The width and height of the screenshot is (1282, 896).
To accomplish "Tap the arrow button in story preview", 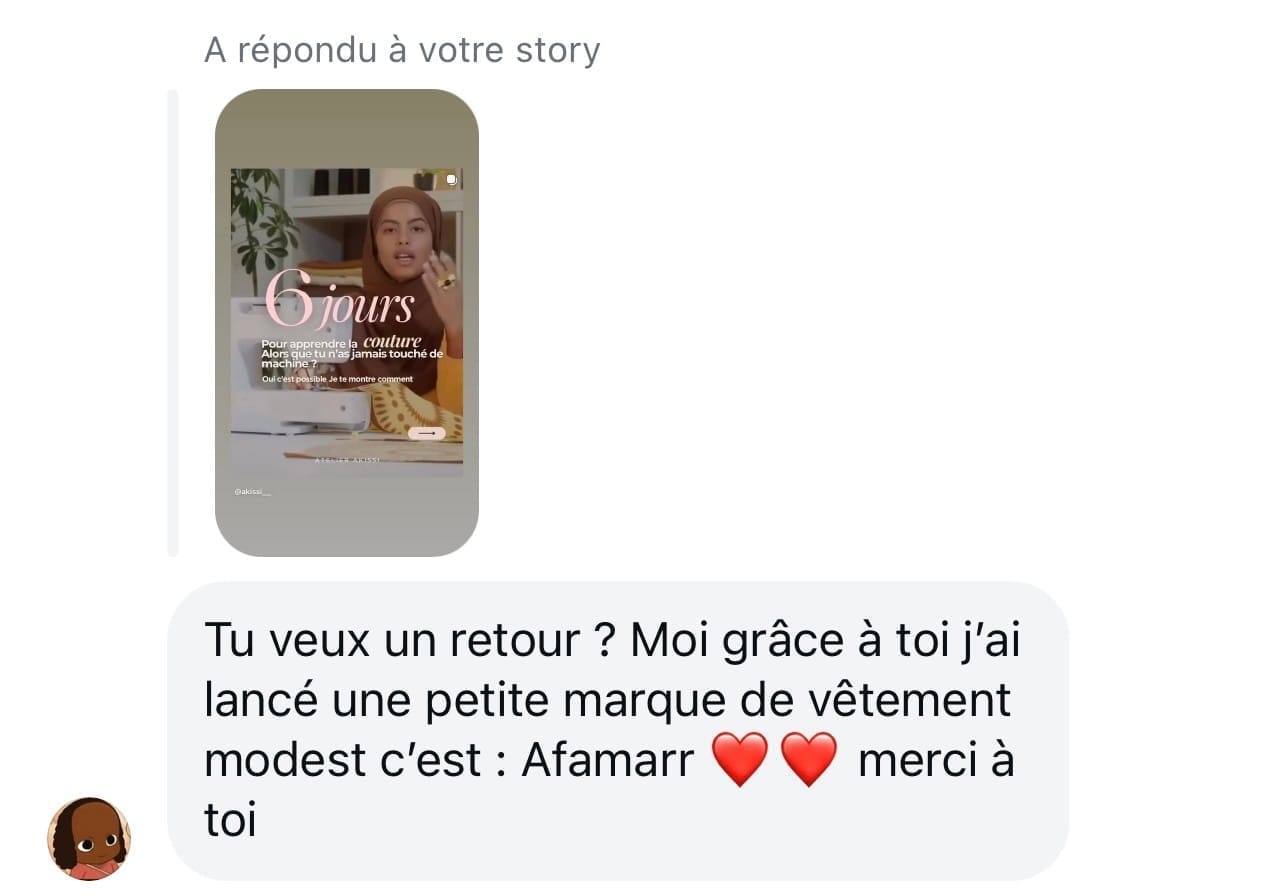I will click(x=427, y=433).
